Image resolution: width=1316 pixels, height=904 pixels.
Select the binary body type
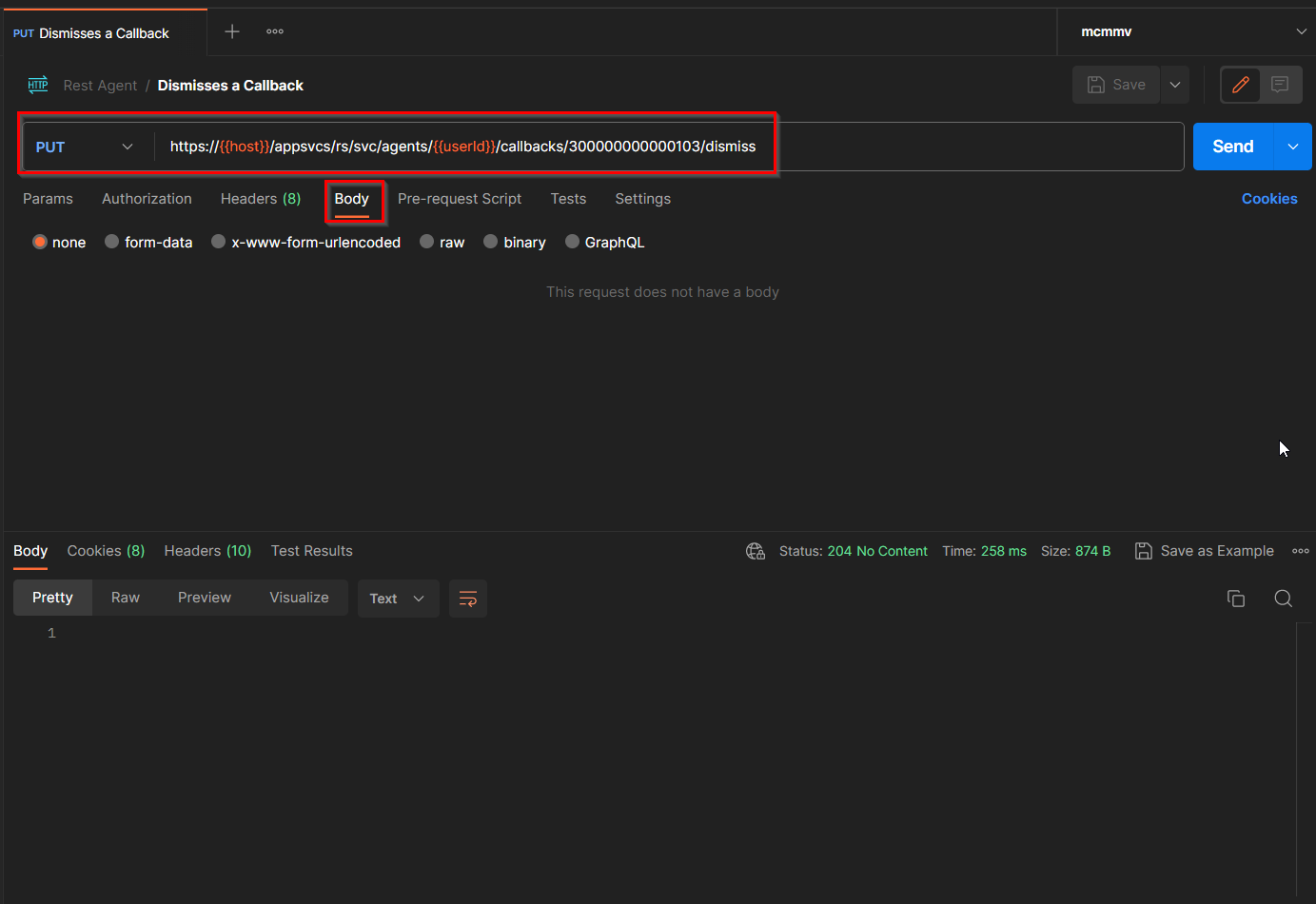(x=514, y=243)
